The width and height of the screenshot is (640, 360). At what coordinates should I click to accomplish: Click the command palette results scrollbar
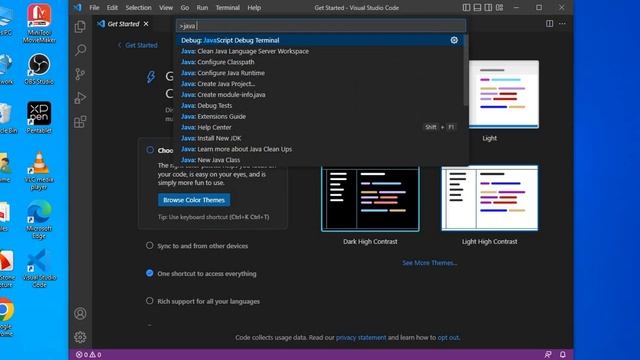[x=466, y=70]
